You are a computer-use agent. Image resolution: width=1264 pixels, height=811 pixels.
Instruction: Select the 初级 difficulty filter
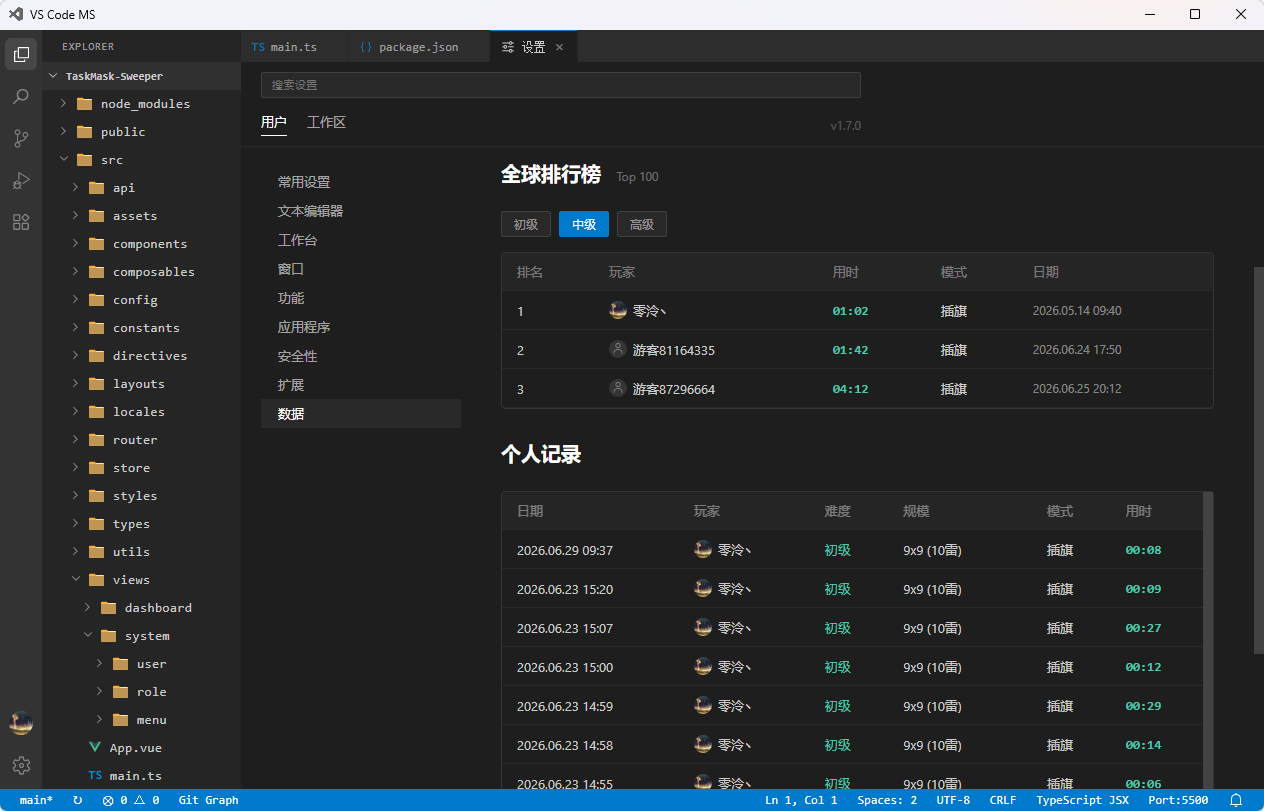coord(526,224)
